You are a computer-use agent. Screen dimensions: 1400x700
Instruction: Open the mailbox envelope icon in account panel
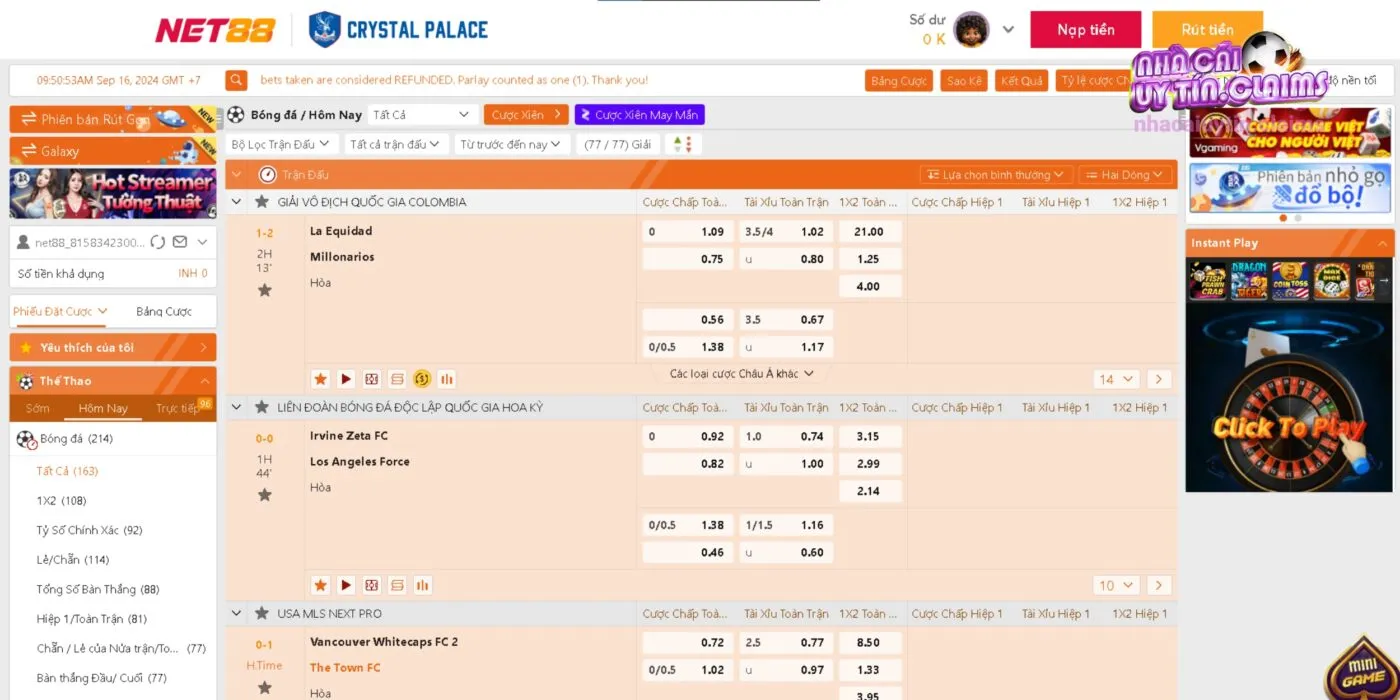coord(180,242)
